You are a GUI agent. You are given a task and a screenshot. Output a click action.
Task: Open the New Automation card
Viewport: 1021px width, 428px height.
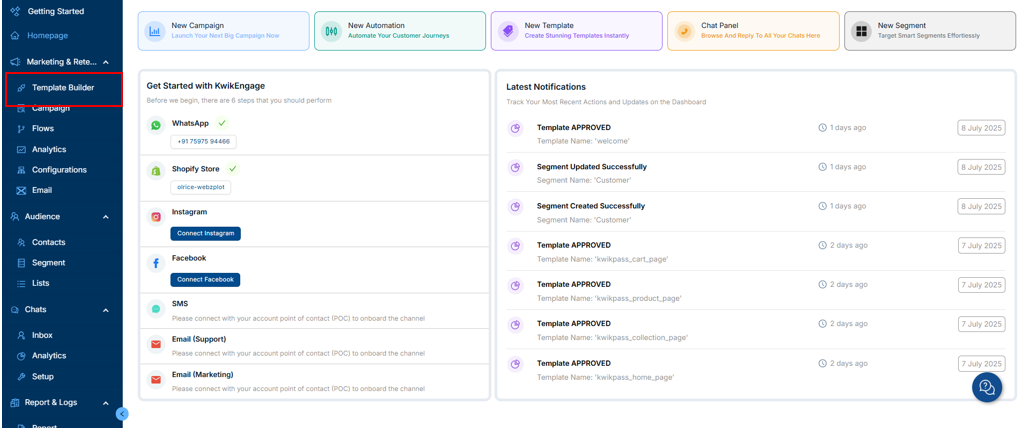400,31
